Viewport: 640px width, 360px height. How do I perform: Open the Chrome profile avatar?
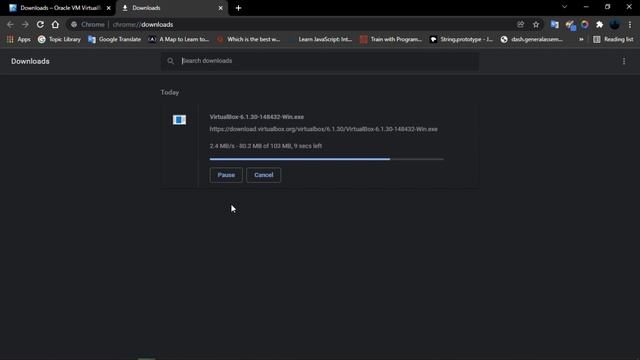coord(614,24)
